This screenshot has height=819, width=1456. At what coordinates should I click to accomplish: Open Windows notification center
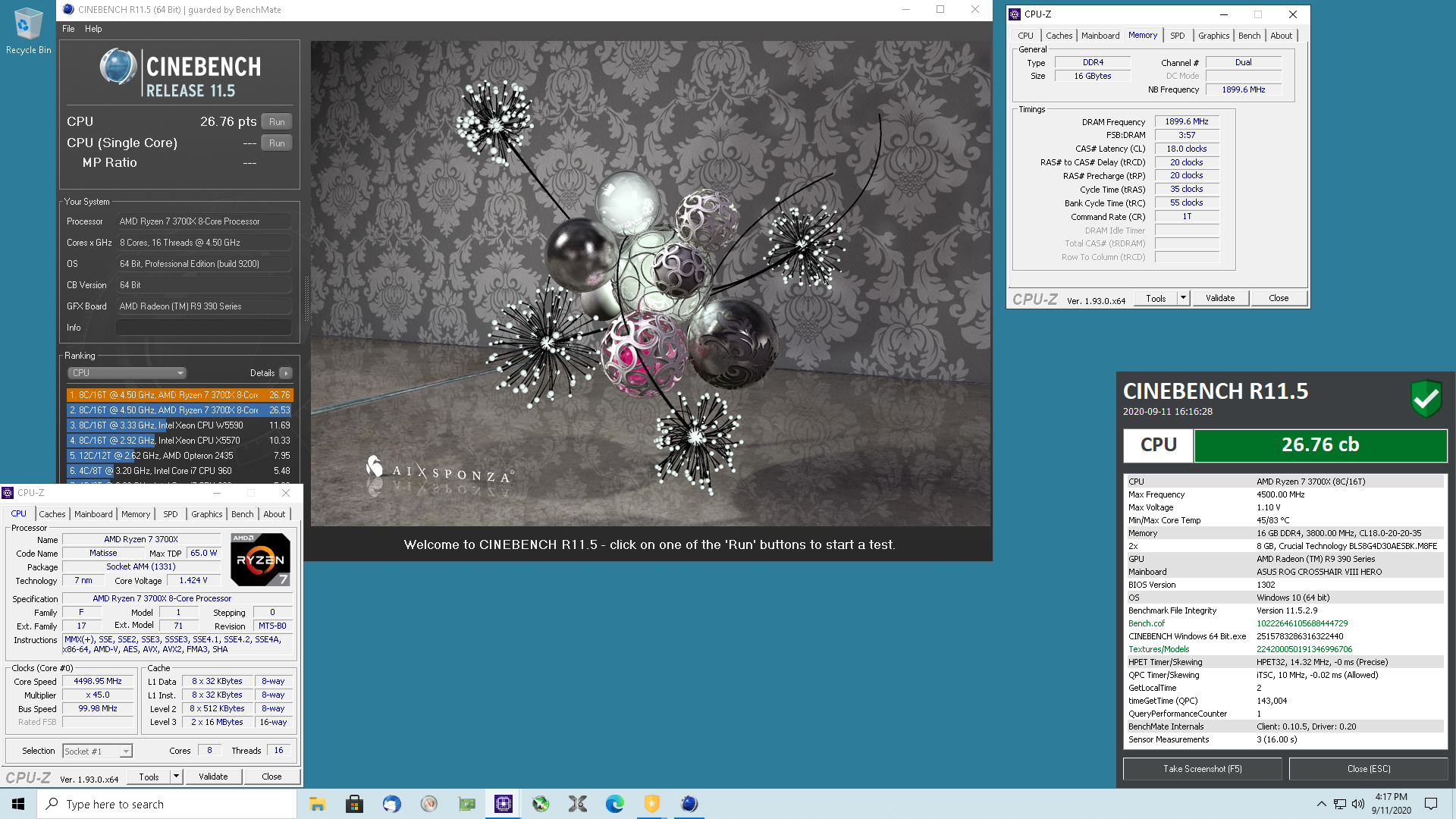(1431, 804)
